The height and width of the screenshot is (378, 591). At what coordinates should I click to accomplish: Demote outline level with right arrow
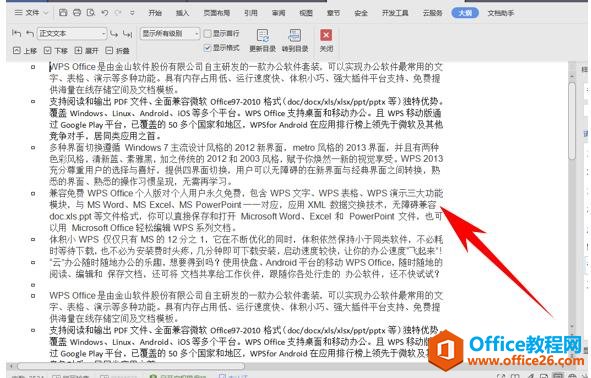coord(114,34)
